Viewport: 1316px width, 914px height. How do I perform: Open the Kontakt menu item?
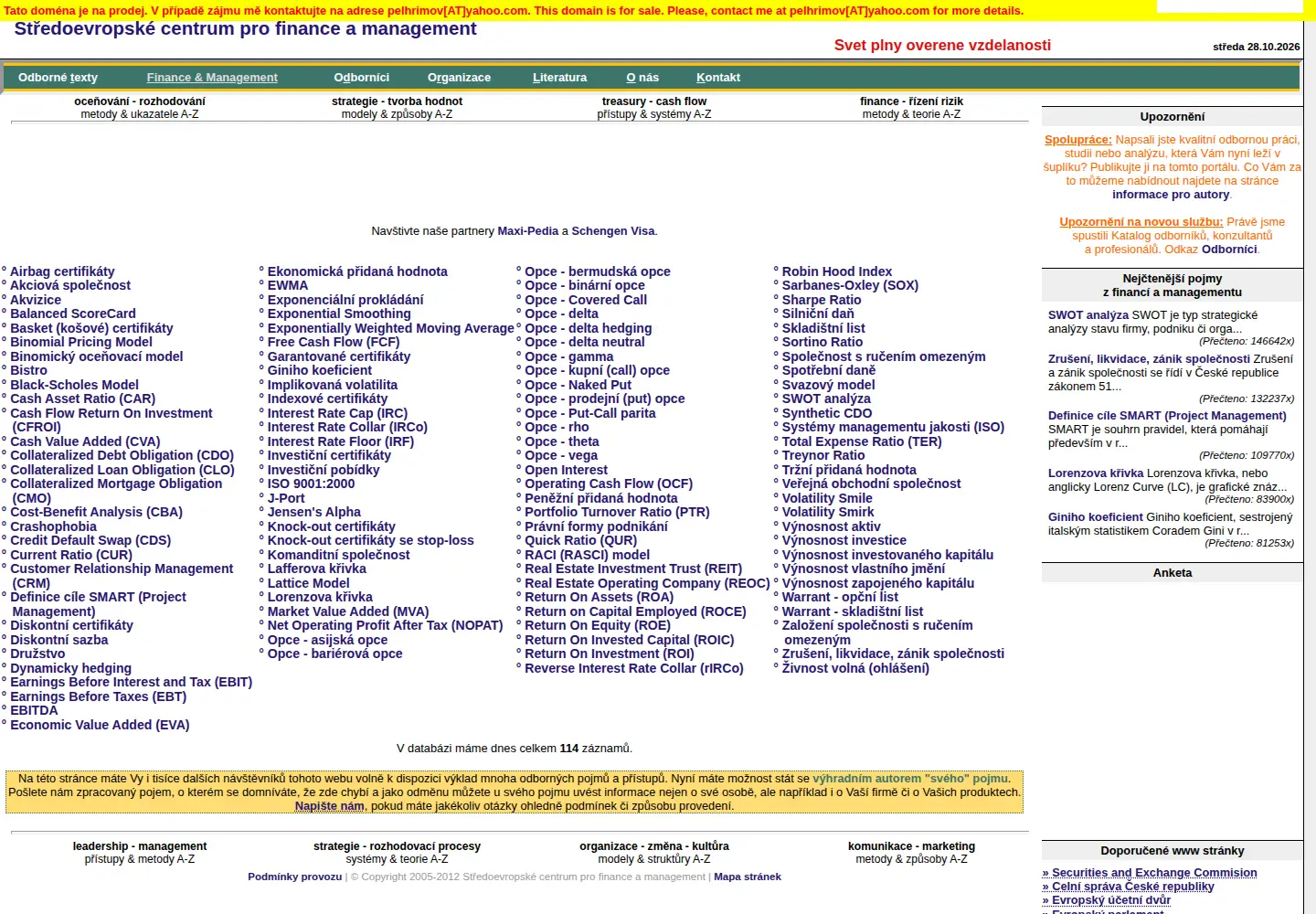click(718, 78)
